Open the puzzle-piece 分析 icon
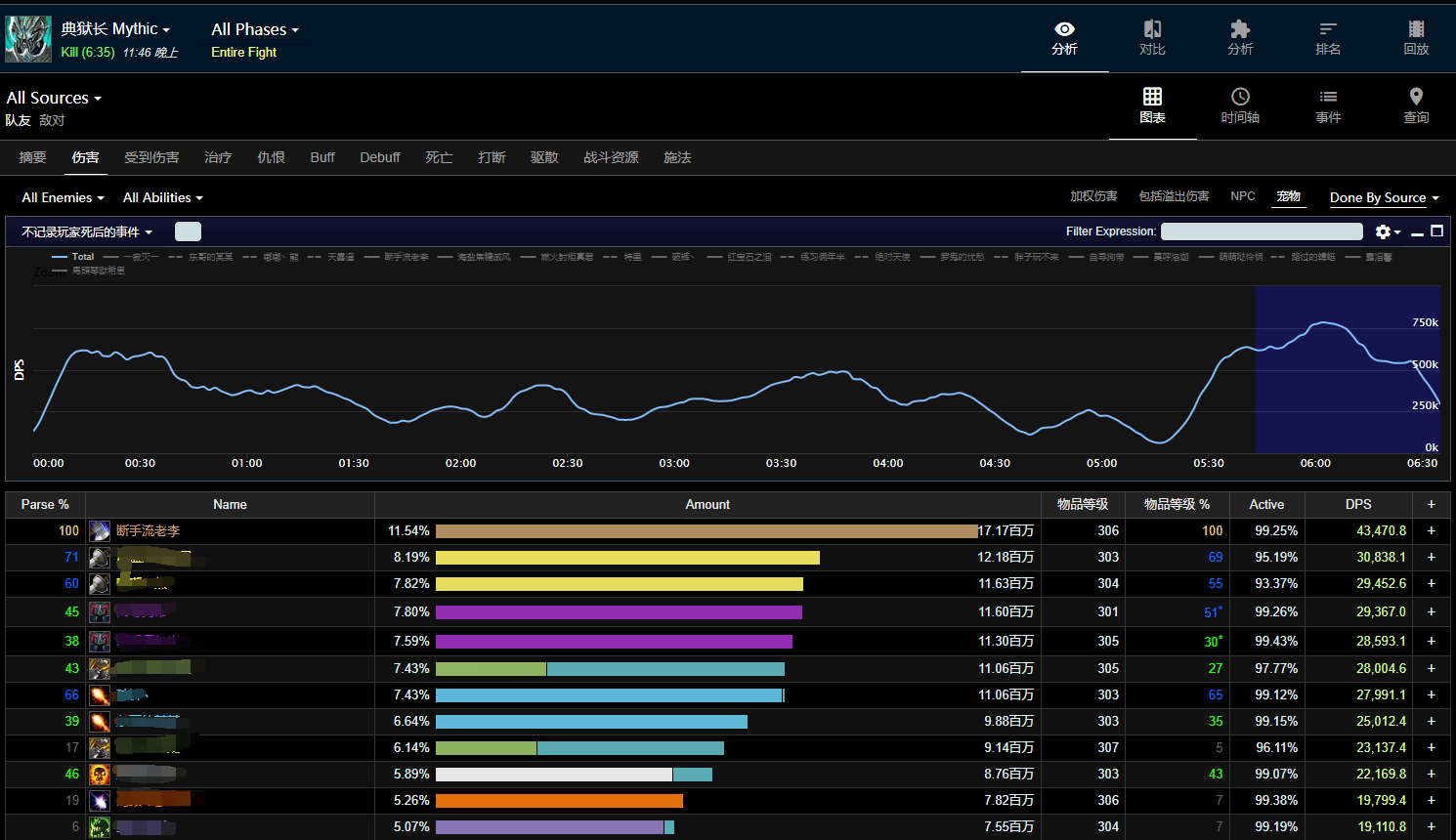The width and height of the screenshot is (1456, 840). click(1240, 38)
